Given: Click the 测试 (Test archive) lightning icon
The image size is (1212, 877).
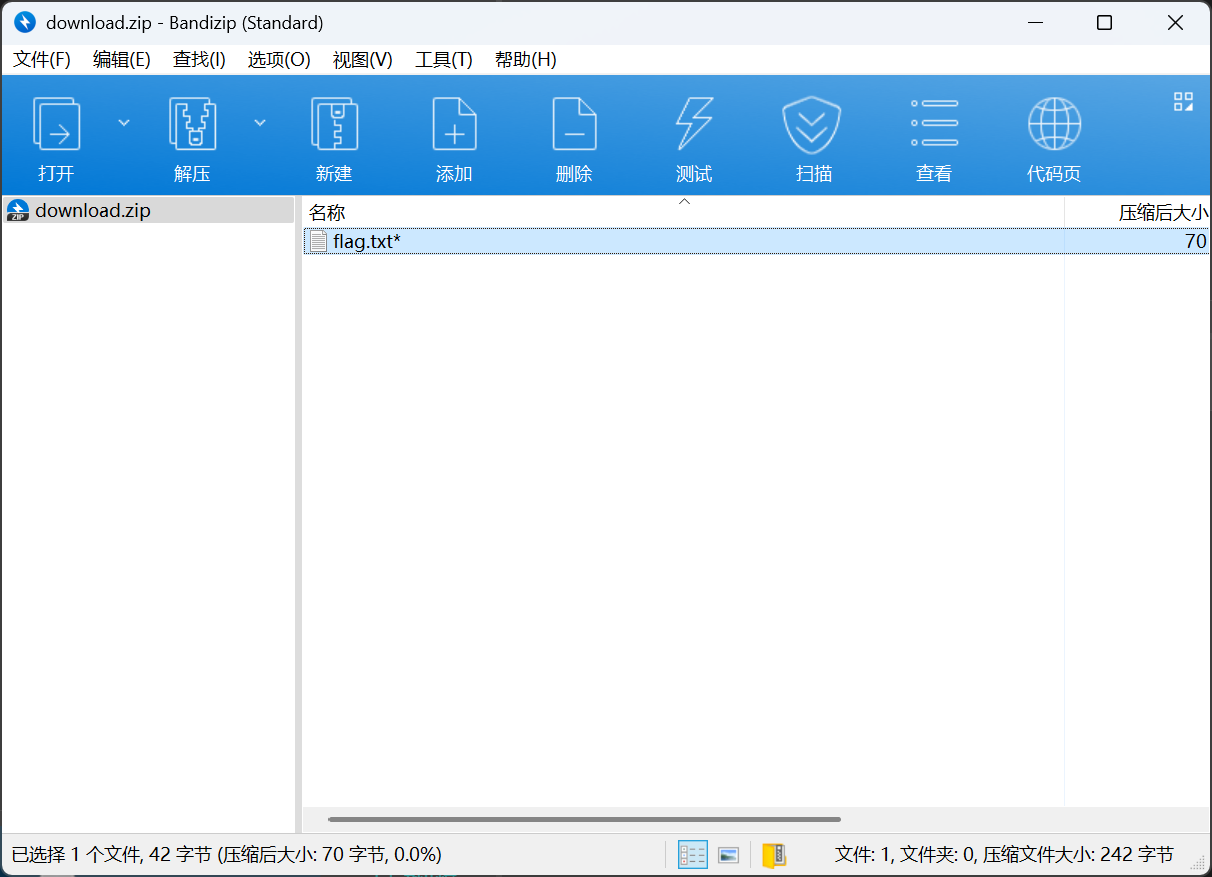Looking at the screenshot, I should coord(694,124).
